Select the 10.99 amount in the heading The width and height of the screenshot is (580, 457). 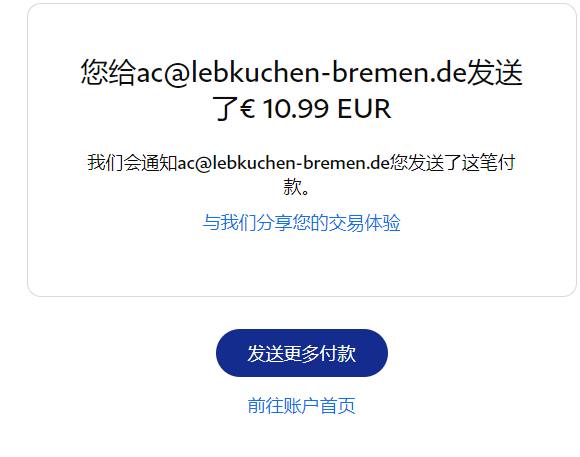(296, 108)
